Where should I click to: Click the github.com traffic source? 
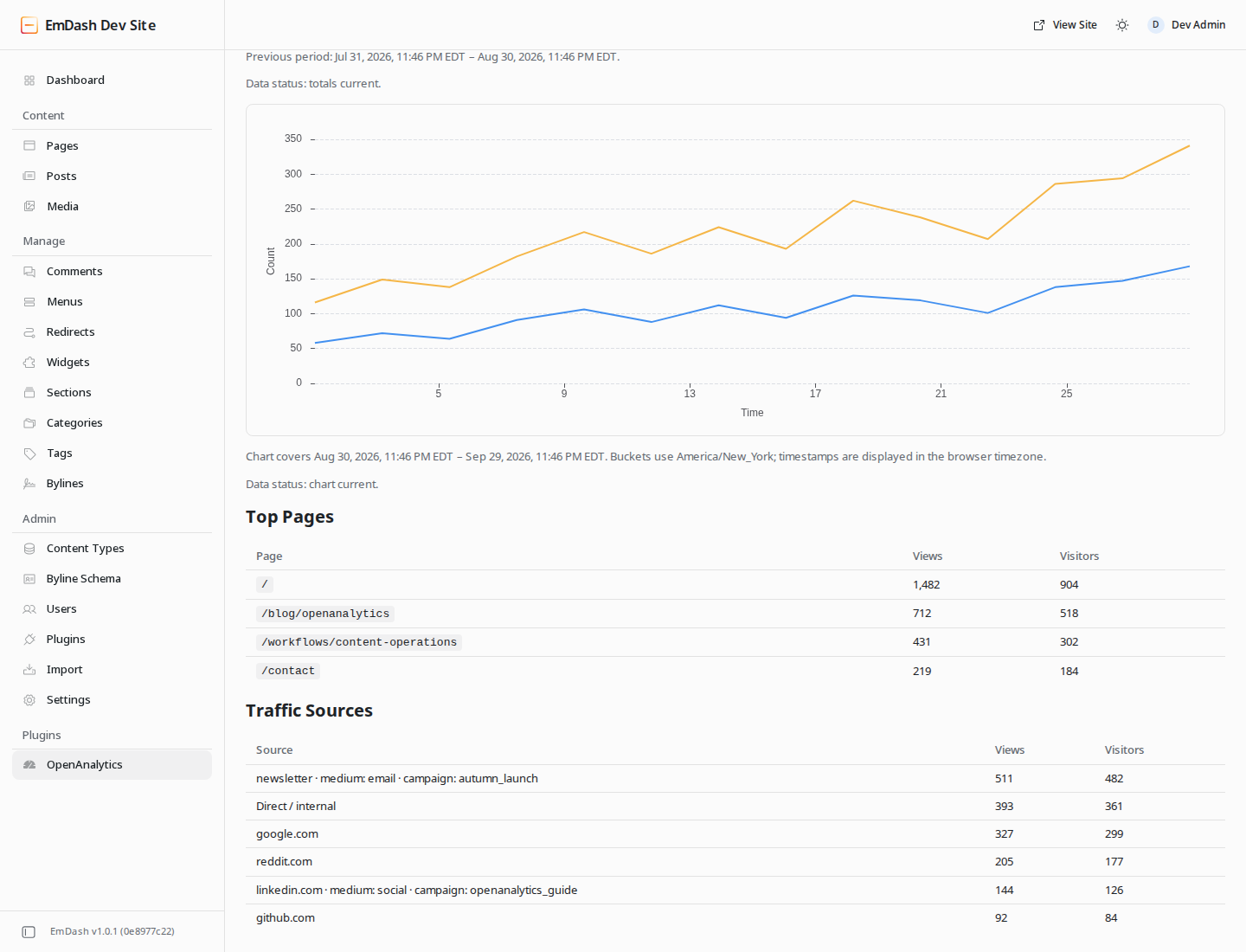point(286,918)
